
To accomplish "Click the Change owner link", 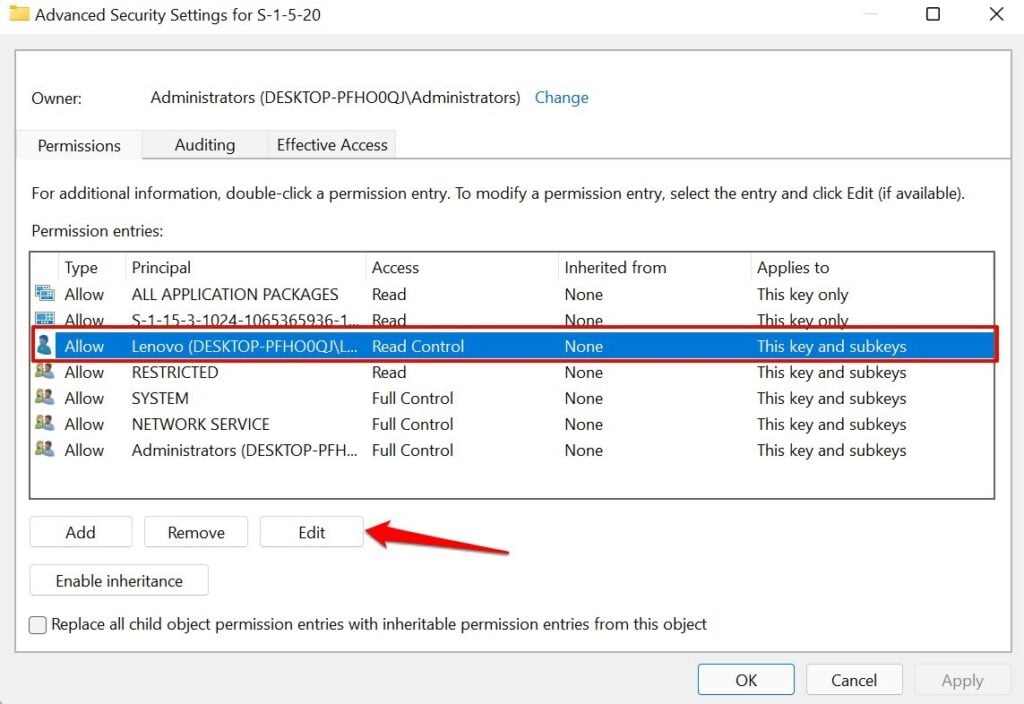I will click(561, 98).
